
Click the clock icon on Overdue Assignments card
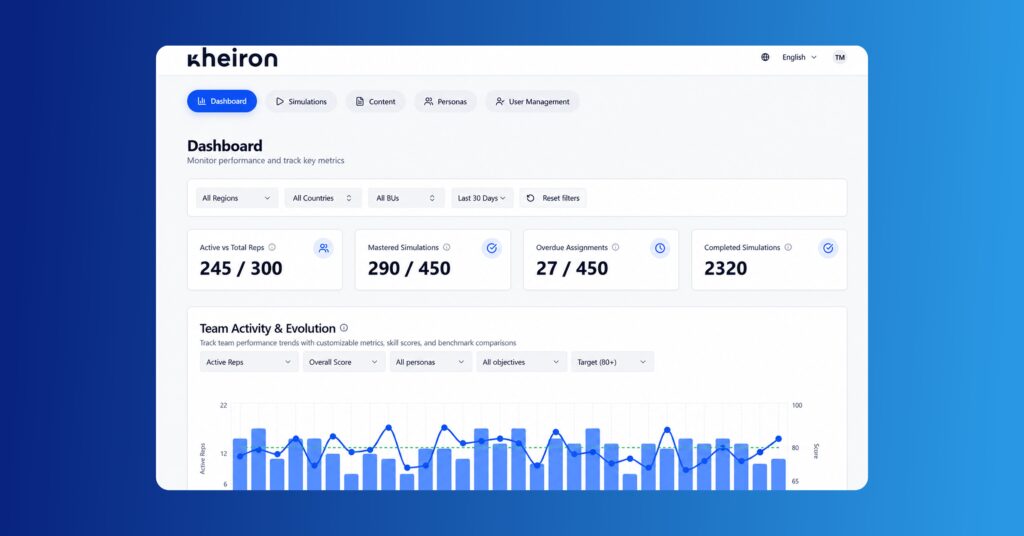660,248
